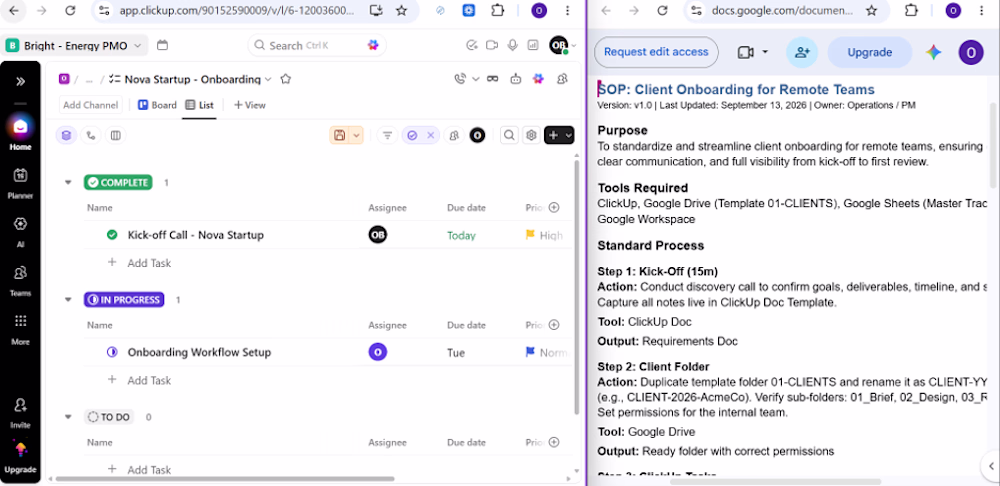The height and width of the screenshot is (486, 1000).
Task: Click the glasses icon in list header
Action: [x=492, y=79]
